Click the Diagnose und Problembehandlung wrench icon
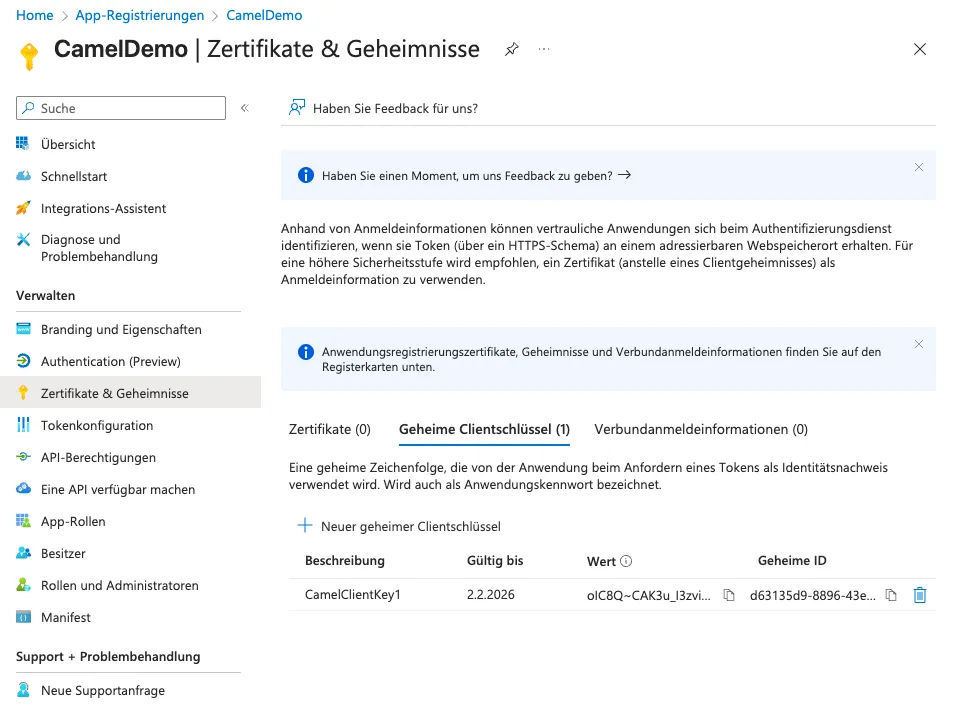The width and height of the screenshot is (953, 712). pyautogui.click(x=23, y=240)
